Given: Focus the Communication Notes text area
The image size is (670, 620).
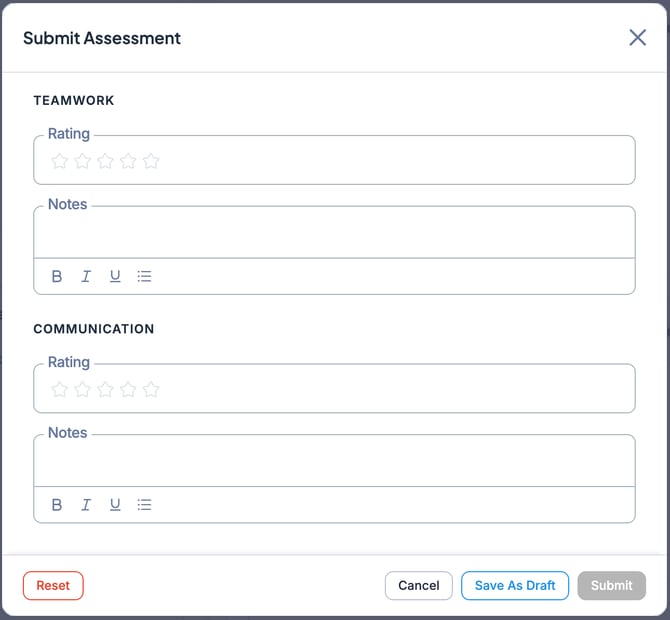Looking at the screenshot, I should [334, 464].
